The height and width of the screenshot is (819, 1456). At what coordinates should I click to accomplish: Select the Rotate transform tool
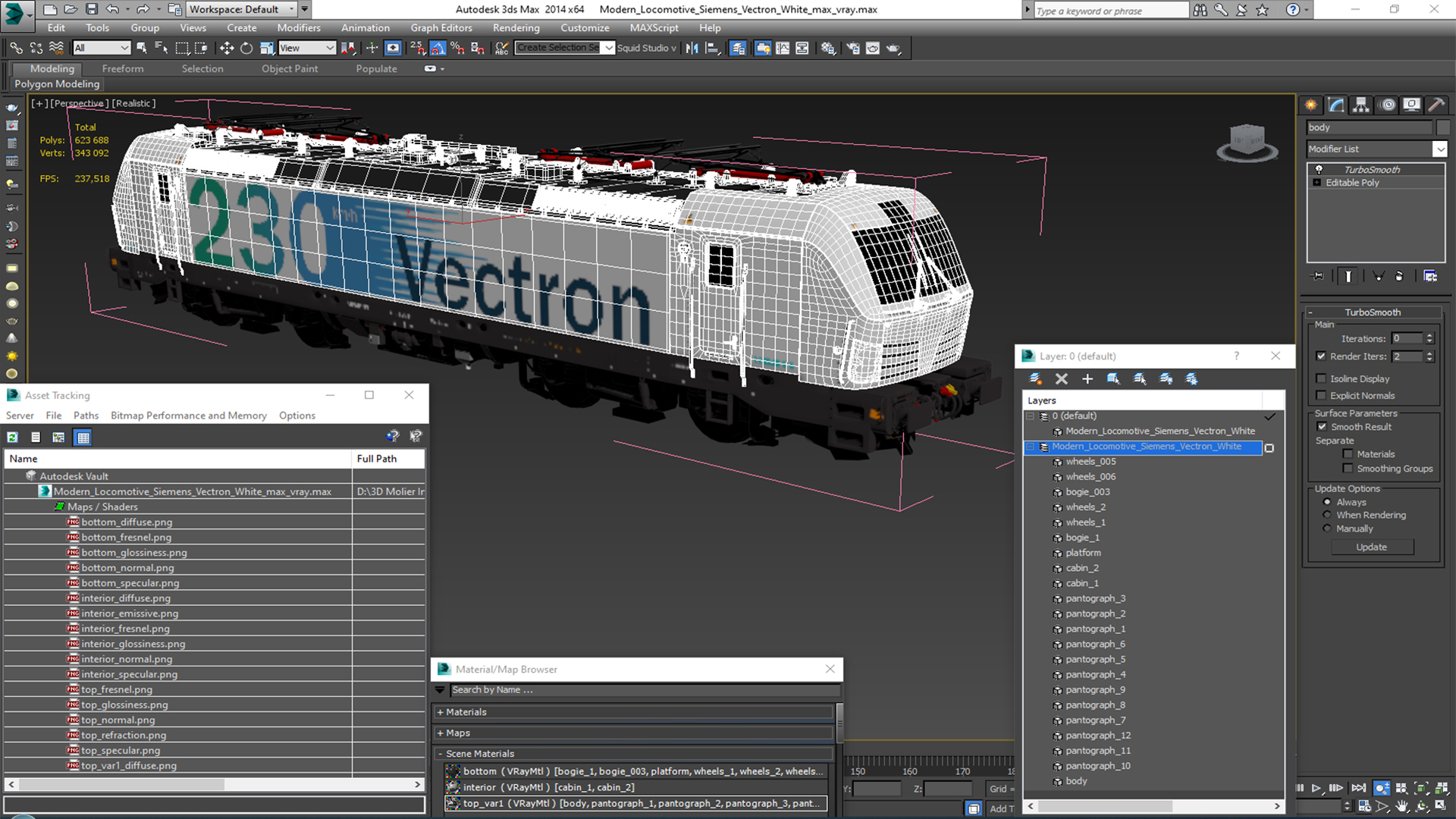click(246, 48)
